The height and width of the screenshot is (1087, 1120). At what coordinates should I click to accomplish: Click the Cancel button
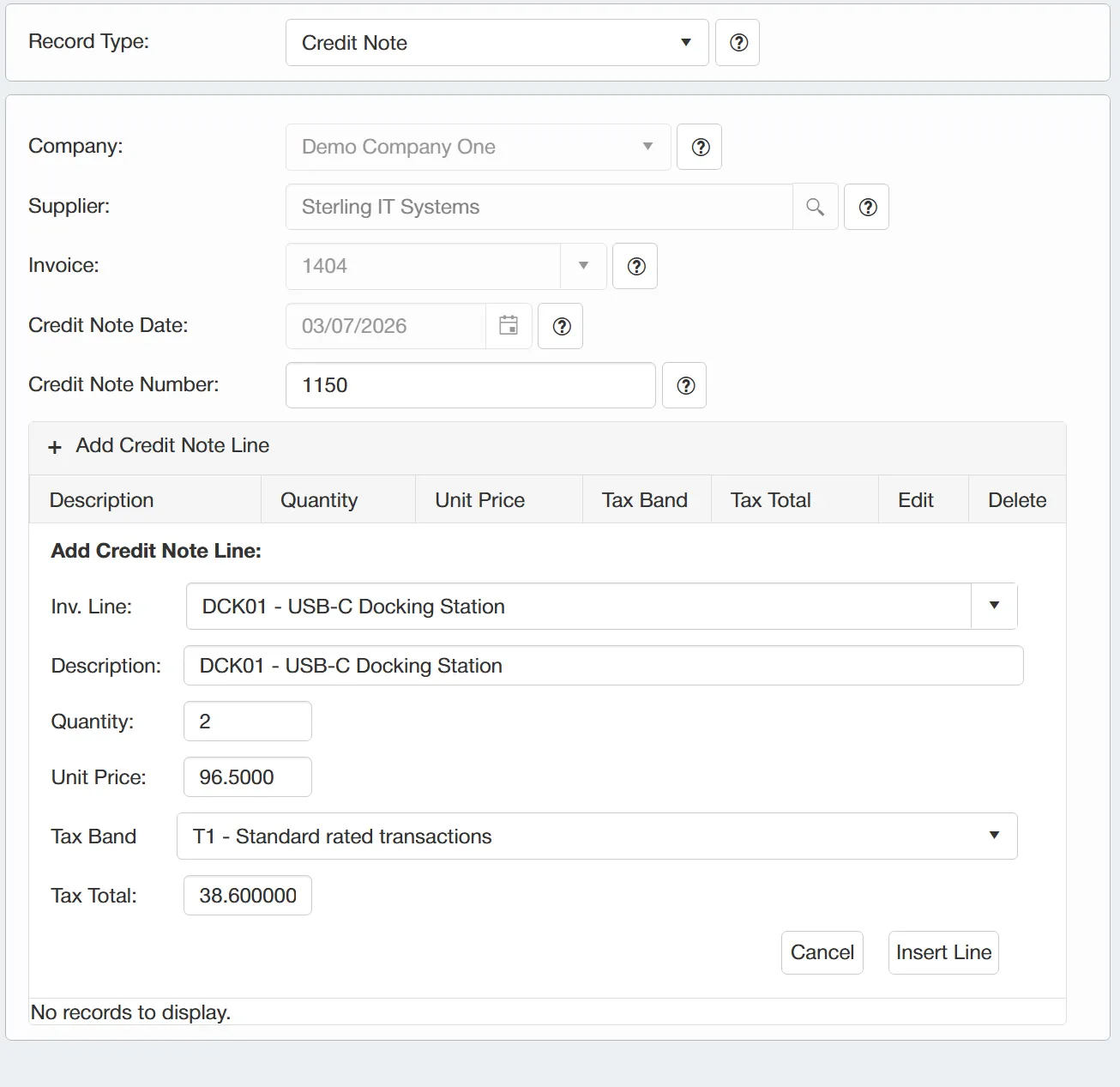(822, 952)
